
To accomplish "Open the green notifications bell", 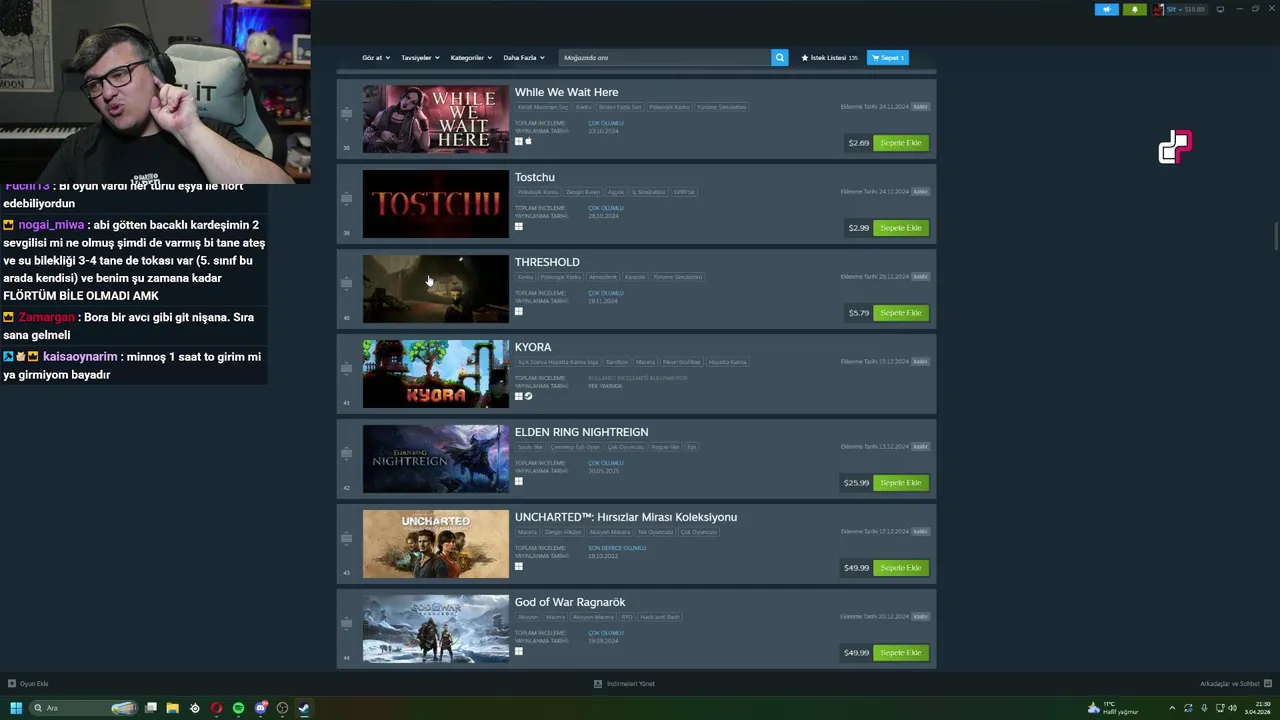I will coord(1134,9).
